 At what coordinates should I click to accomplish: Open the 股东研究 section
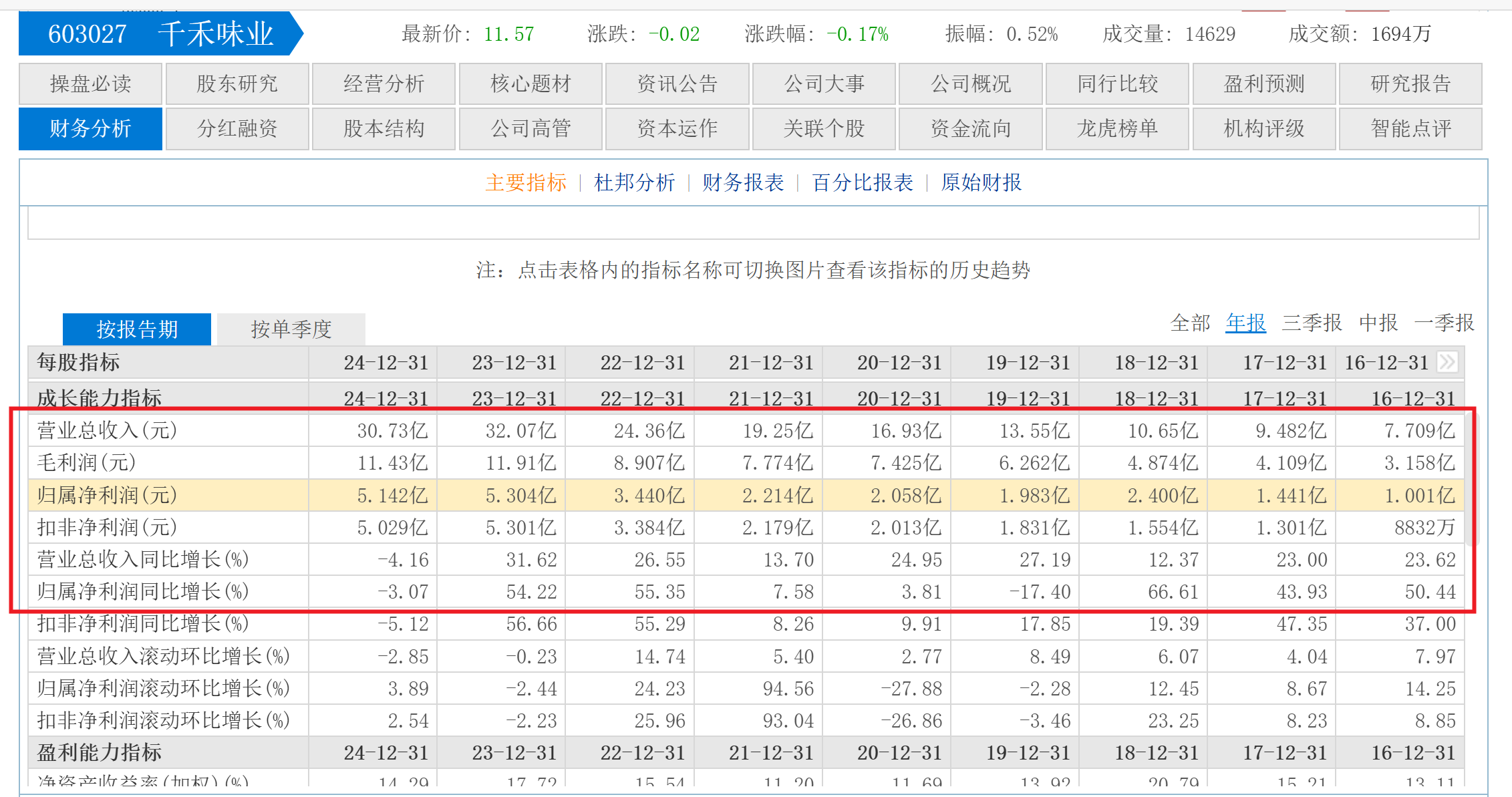pyautogui.click(x=237, y=84)
